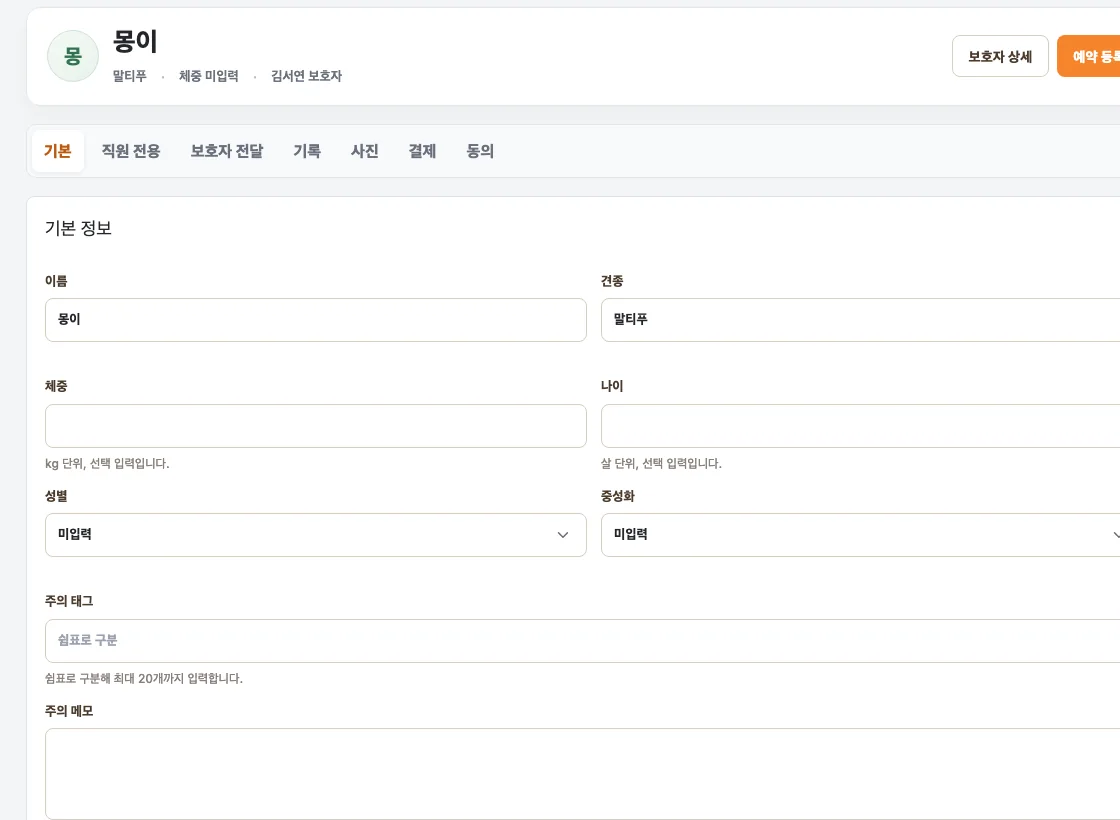Screen dimensions: 1120x820
Task: Click the 몽이 heading title
Action: click(135, 41)
